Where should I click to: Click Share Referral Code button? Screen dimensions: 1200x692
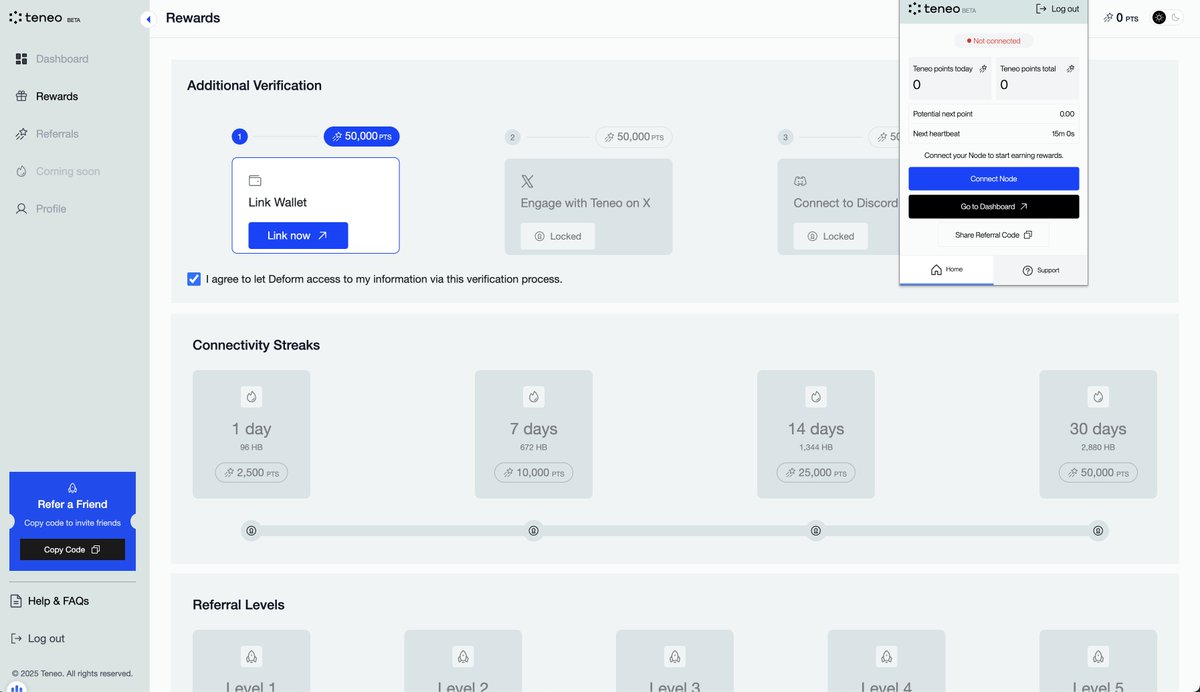(994, 235)
